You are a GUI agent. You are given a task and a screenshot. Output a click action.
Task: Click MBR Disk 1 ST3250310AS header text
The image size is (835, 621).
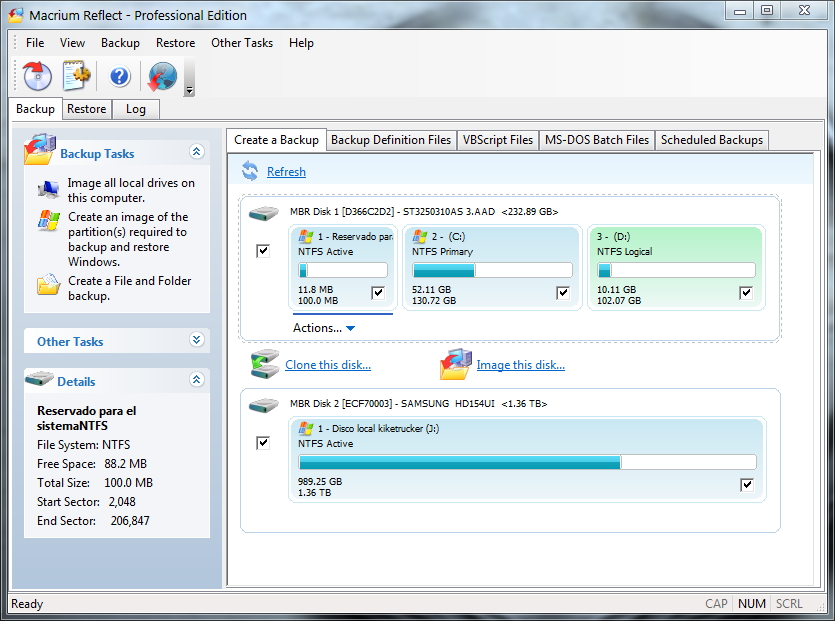click(424, 211)
